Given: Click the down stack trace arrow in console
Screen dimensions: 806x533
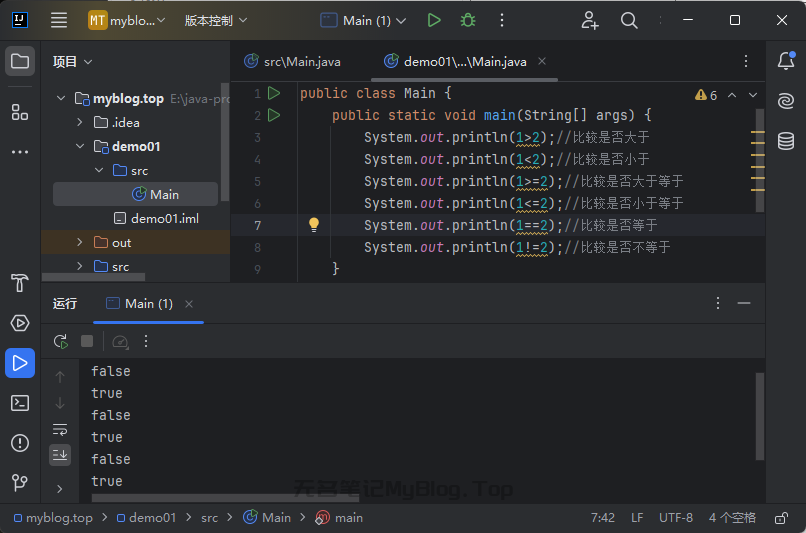Looking at the screenshot, I should [x=60, y=403].
